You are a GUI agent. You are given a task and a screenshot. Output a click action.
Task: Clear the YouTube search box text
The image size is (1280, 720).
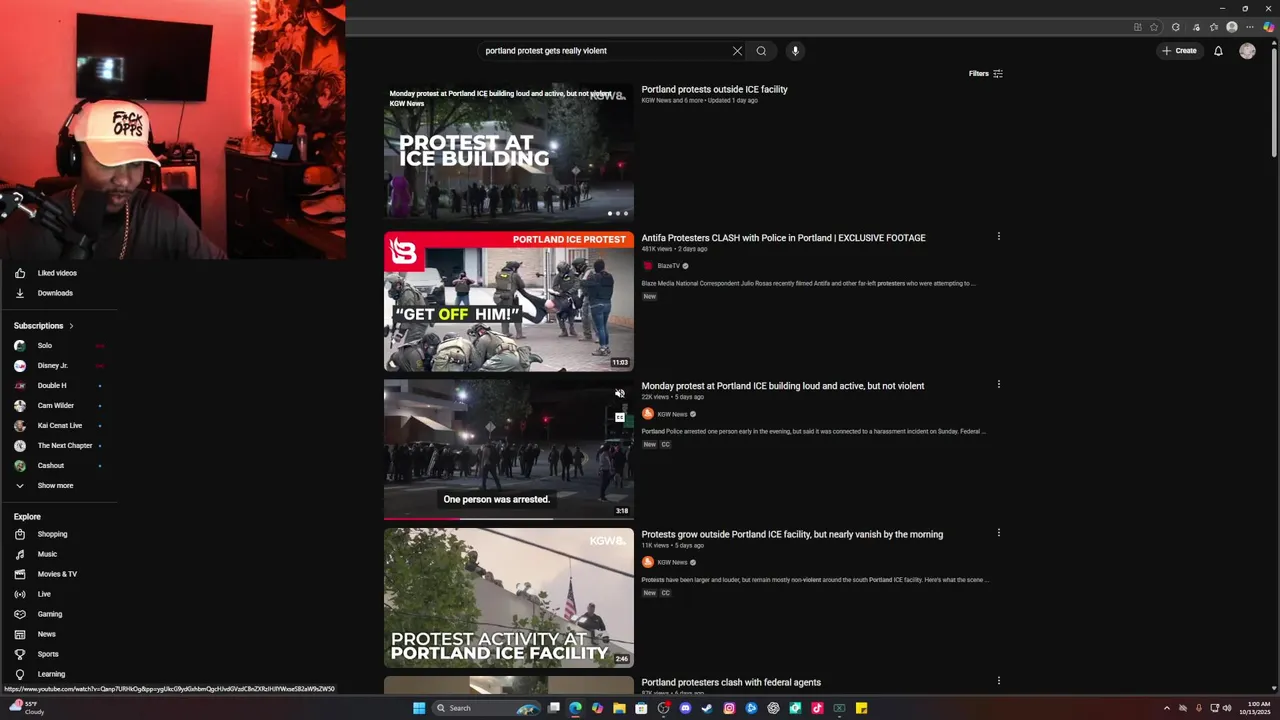737,51
